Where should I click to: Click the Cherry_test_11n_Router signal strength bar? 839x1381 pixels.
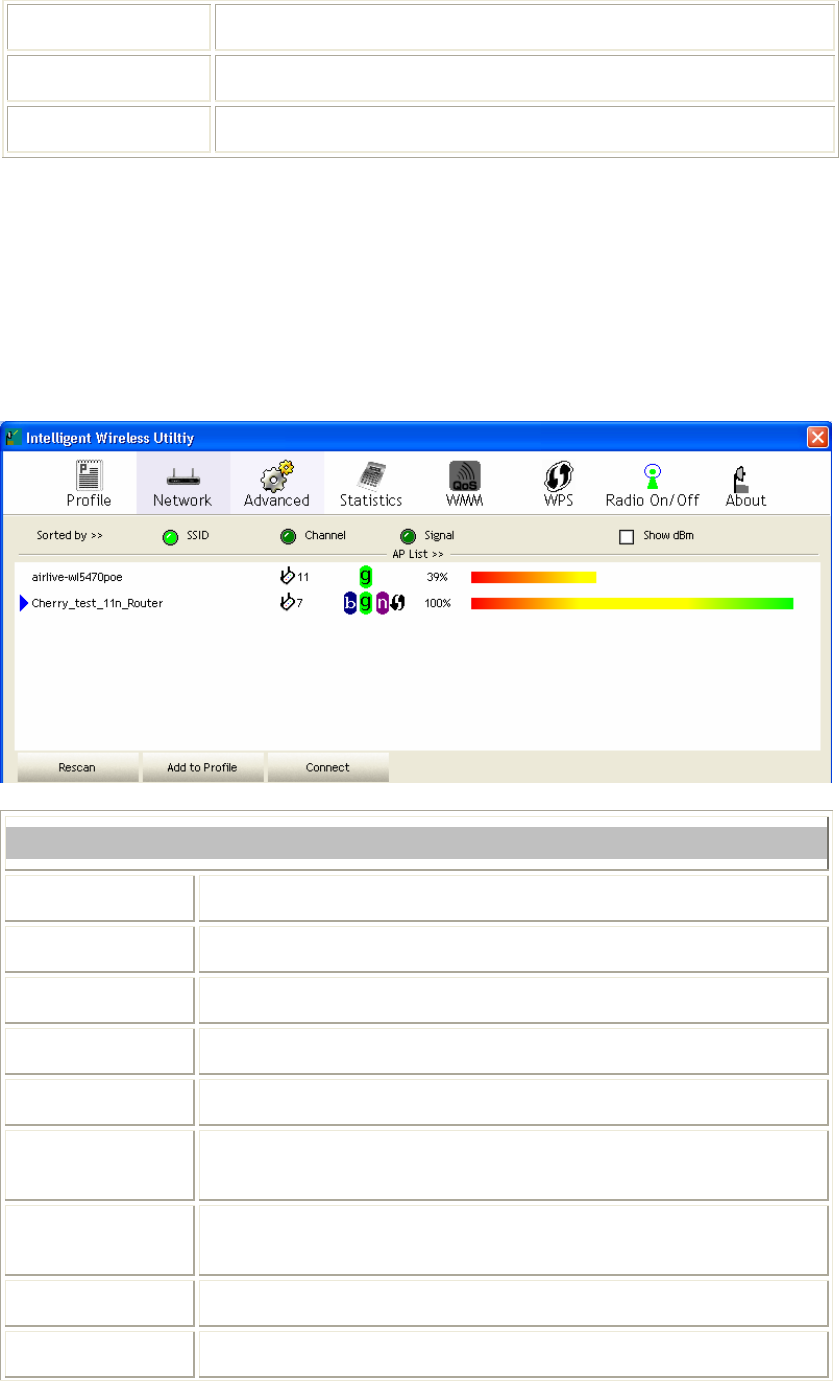point(632,603)
